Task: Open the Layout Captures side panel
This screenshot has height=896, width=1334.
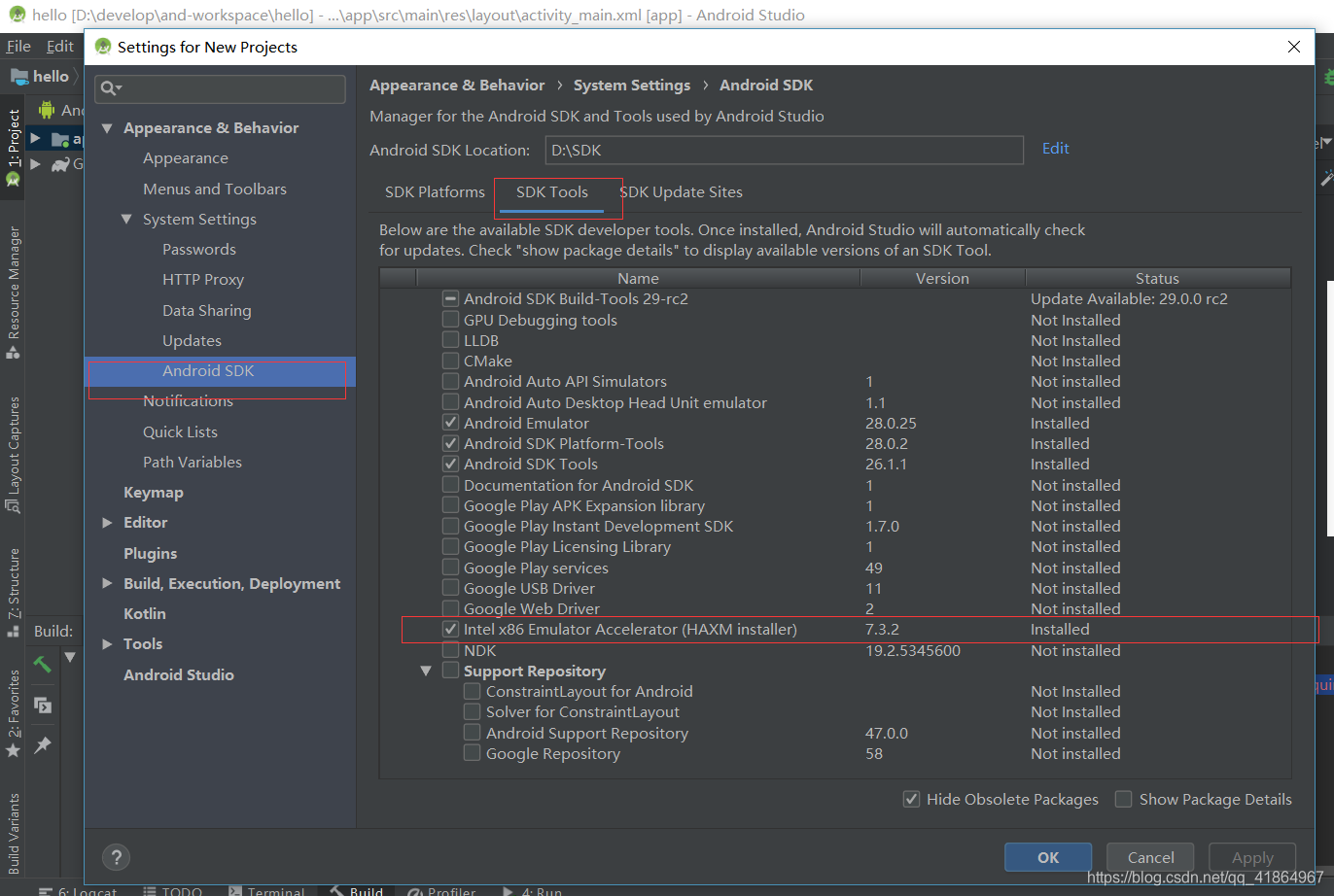Action: pyautogui.click(x=13, y=453)
